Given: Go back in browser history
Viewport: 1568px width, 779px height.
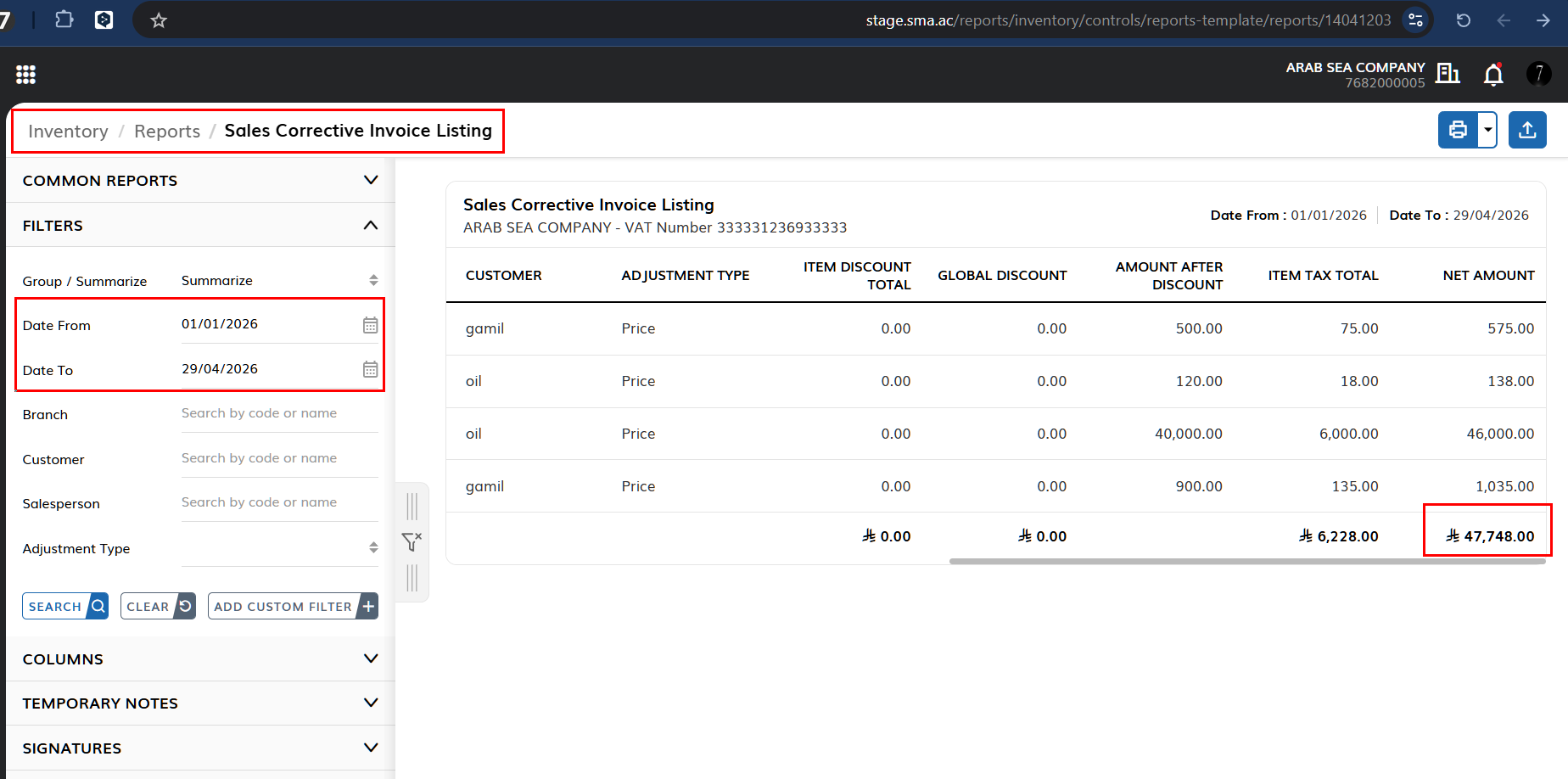Looking at the screenshot, I should 1504,20.
